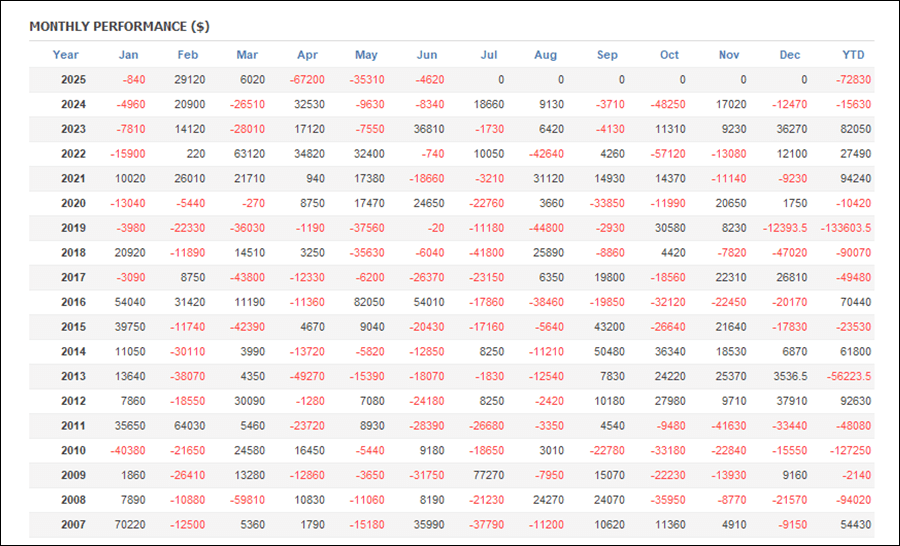900x546 pixels.
Task: Select the 2017 year row label
Action: click(x=73, y=277)
